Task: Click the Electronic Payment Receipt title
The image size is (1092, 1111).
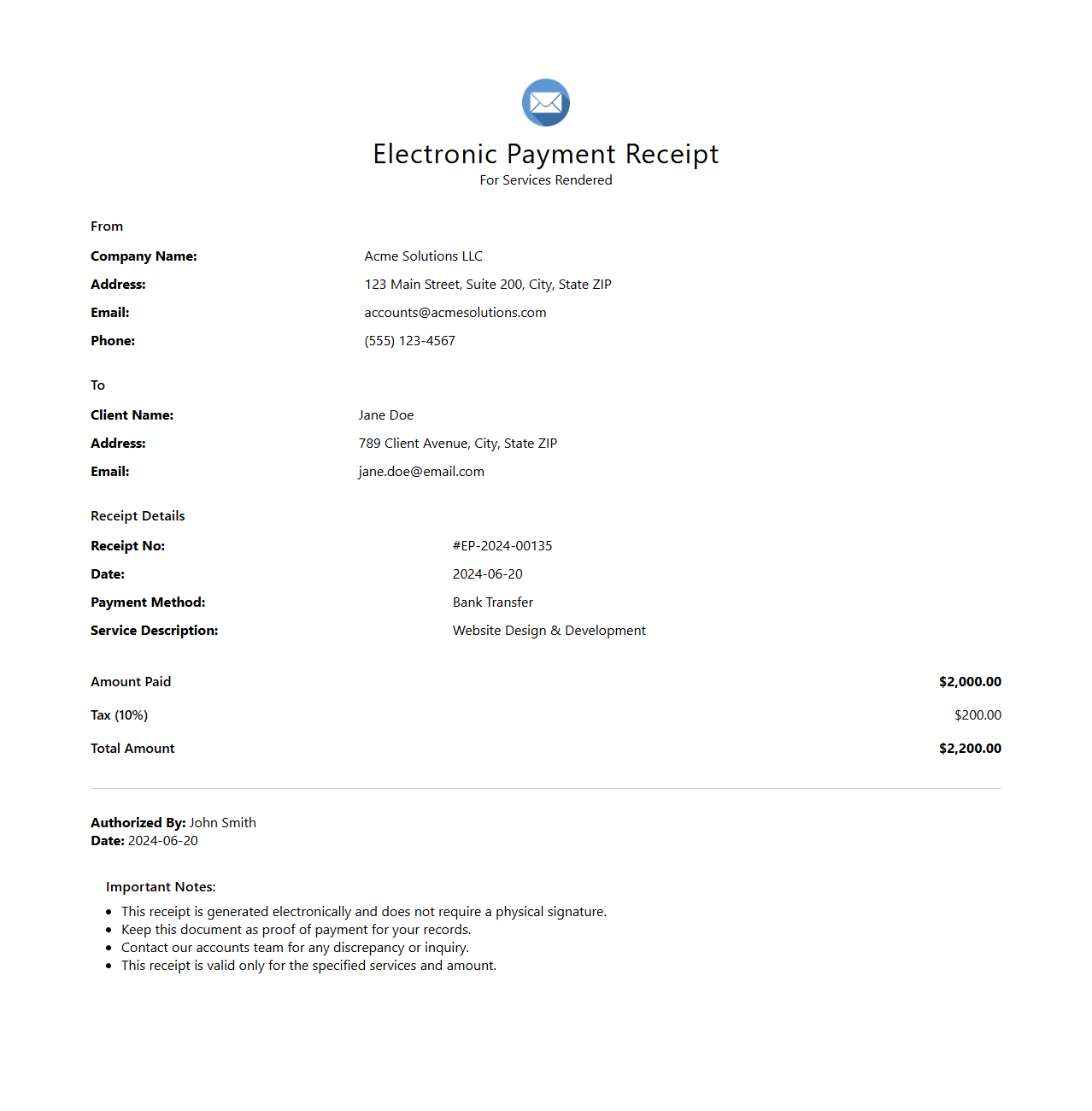Action: pyautogui.click(x=545, y=154)
